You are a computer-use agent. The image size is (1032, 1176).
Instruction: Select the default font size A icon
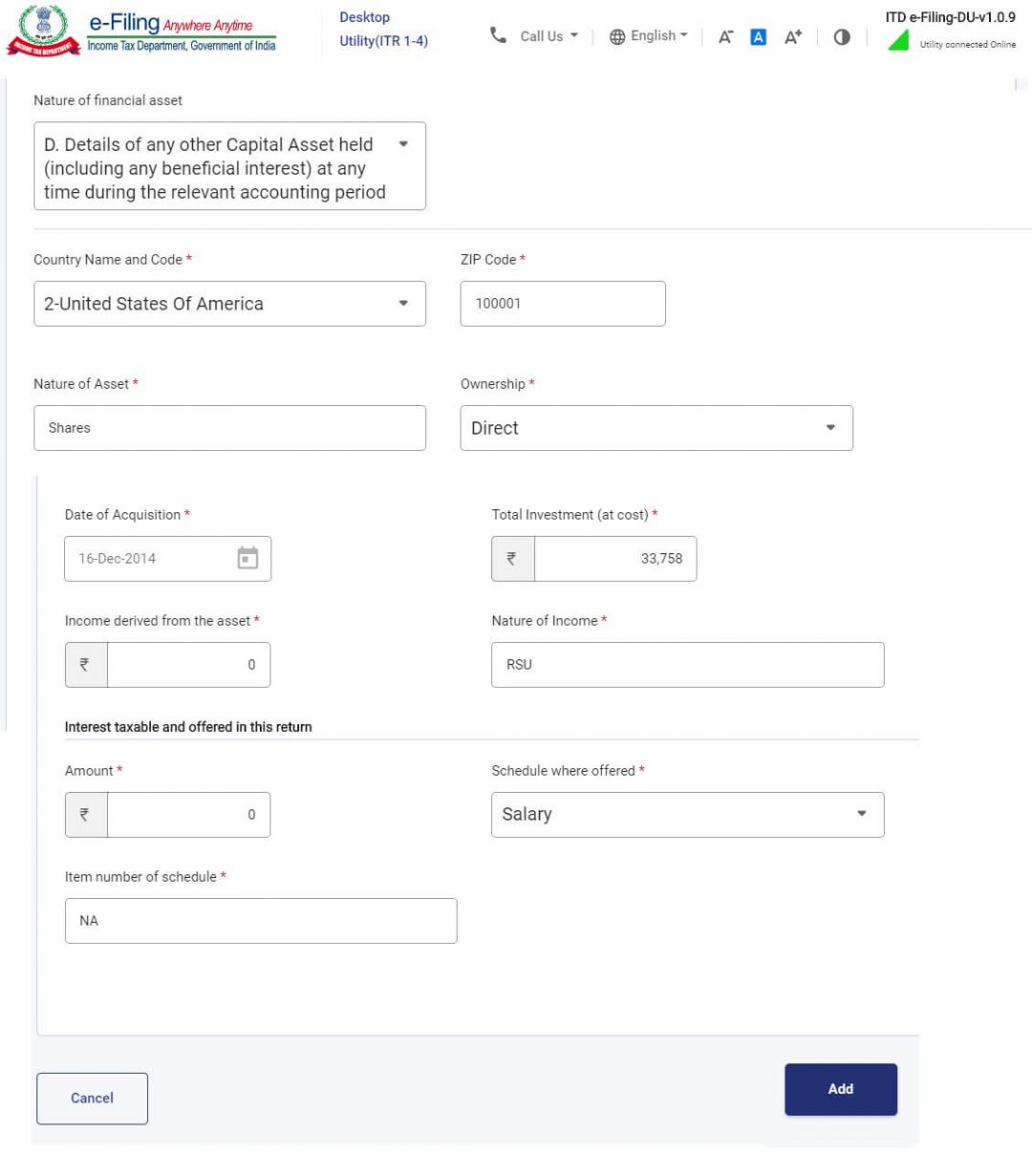pyautogui.click(x=759, y=36)
